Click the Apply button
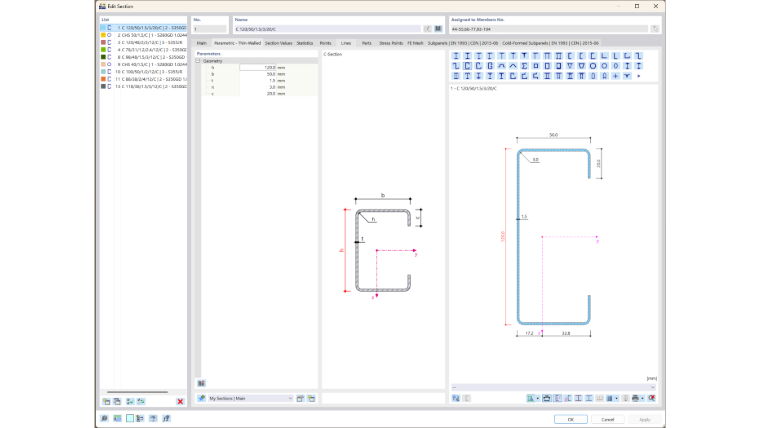Screen dimensions: 760x428 tap(644, 419)
